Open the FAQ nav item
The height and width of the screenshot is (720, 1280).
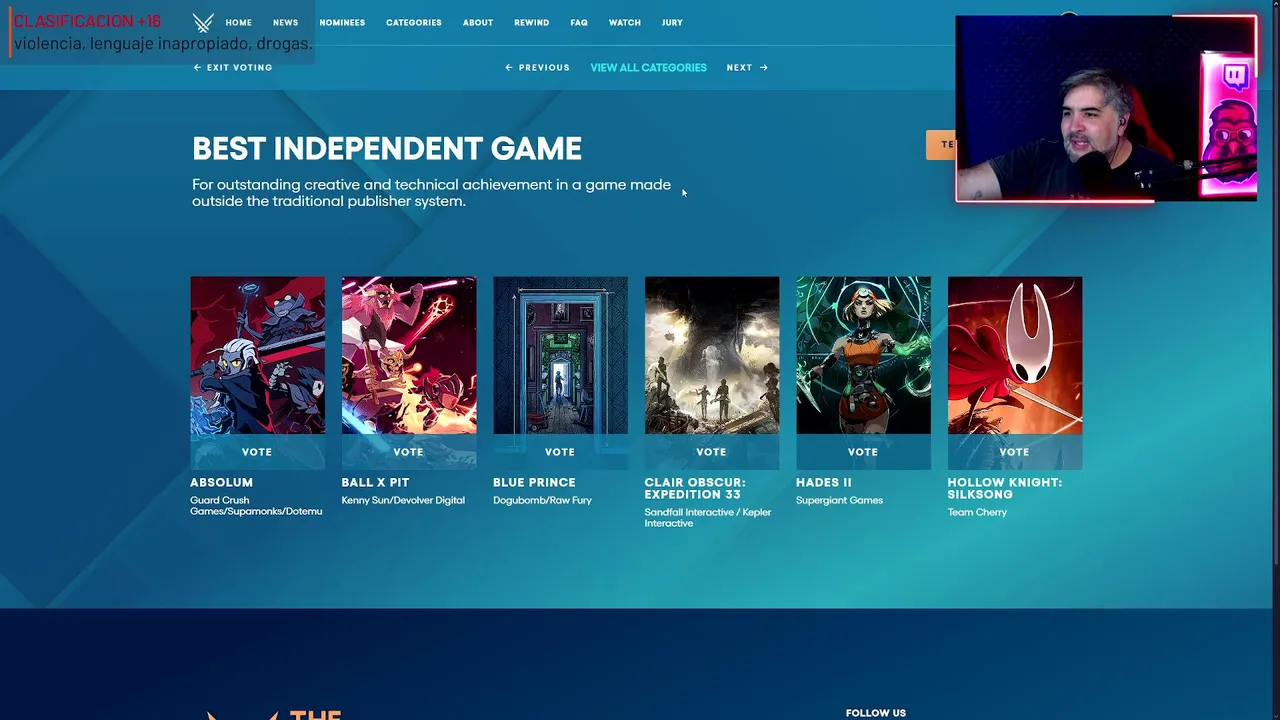(579, 22)
